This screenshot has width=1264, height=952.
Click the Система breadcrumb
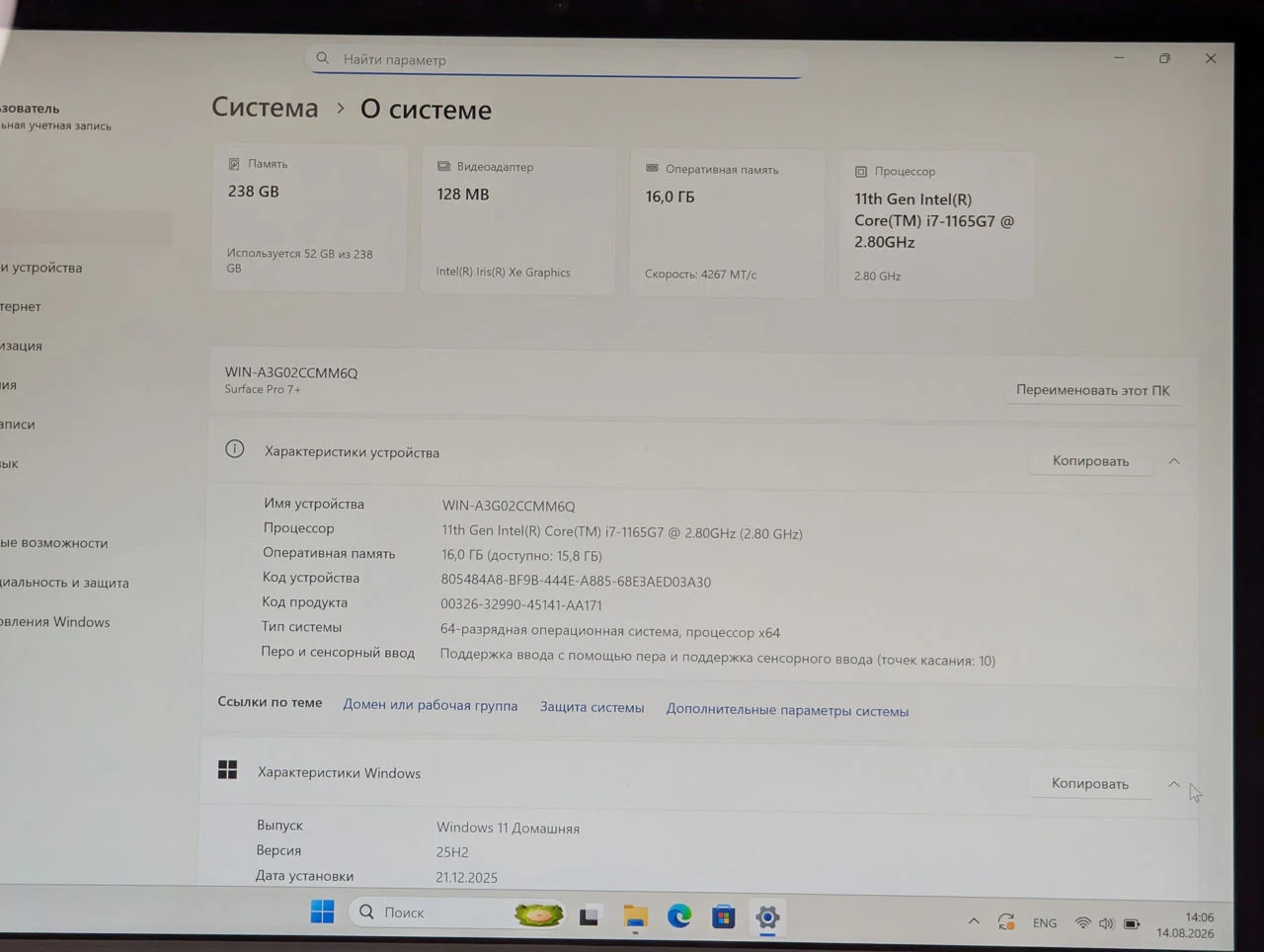click(x=265, y=107)
